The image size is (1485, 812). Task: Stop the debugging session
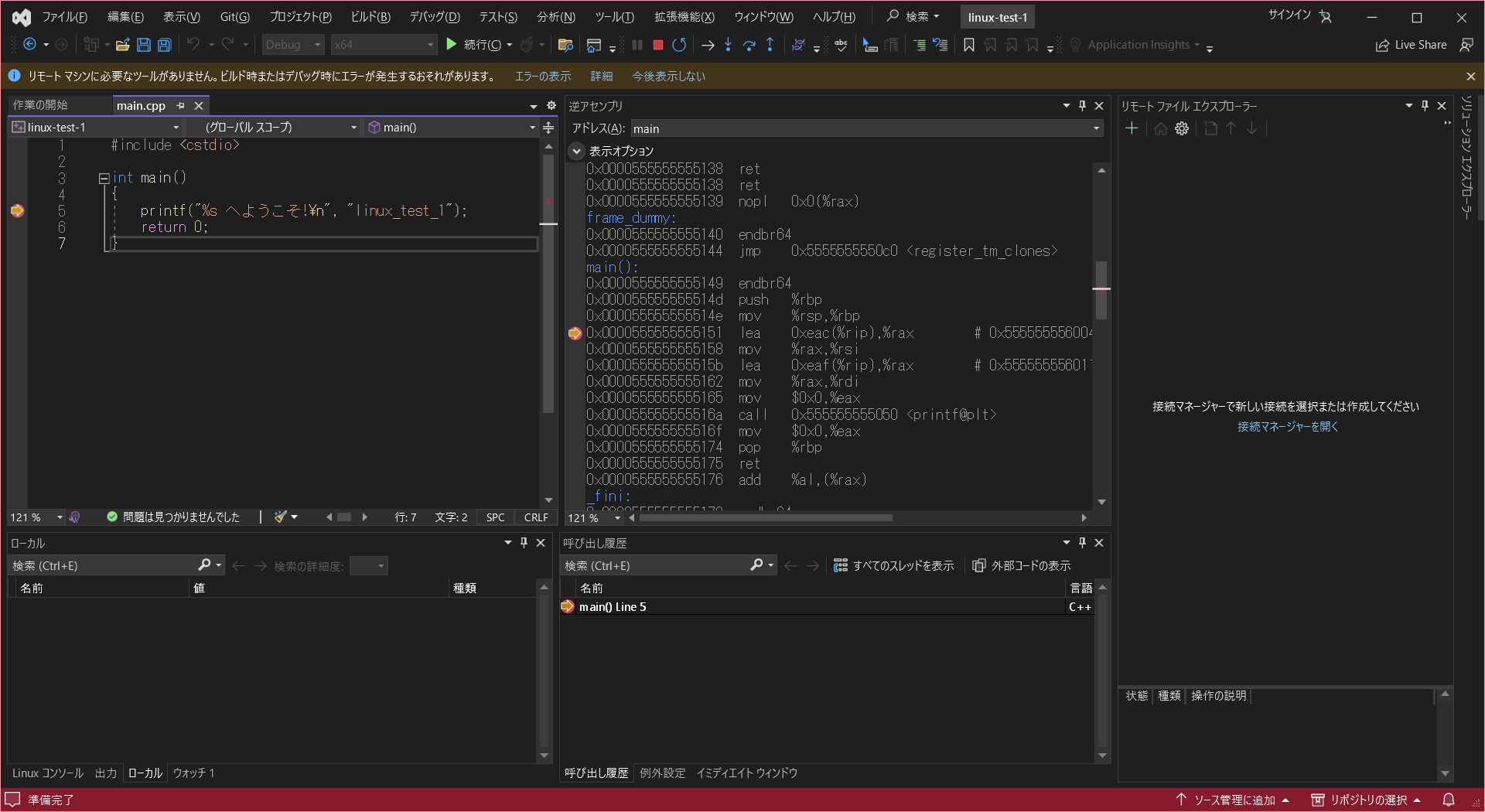tap(658, 45)
